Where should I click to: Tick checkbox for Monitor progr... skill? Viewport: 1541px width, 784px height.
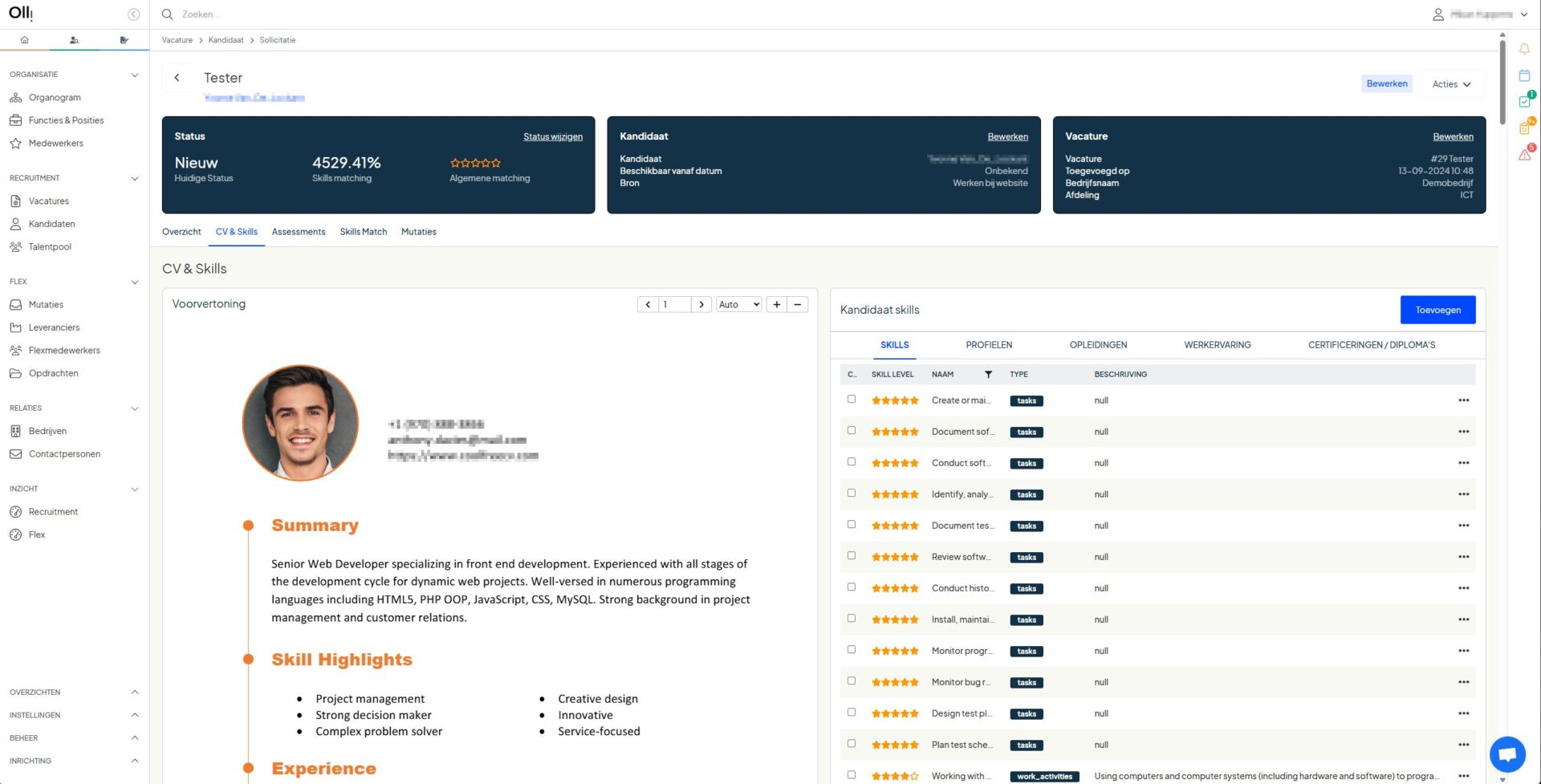click(x=852, y=650)
